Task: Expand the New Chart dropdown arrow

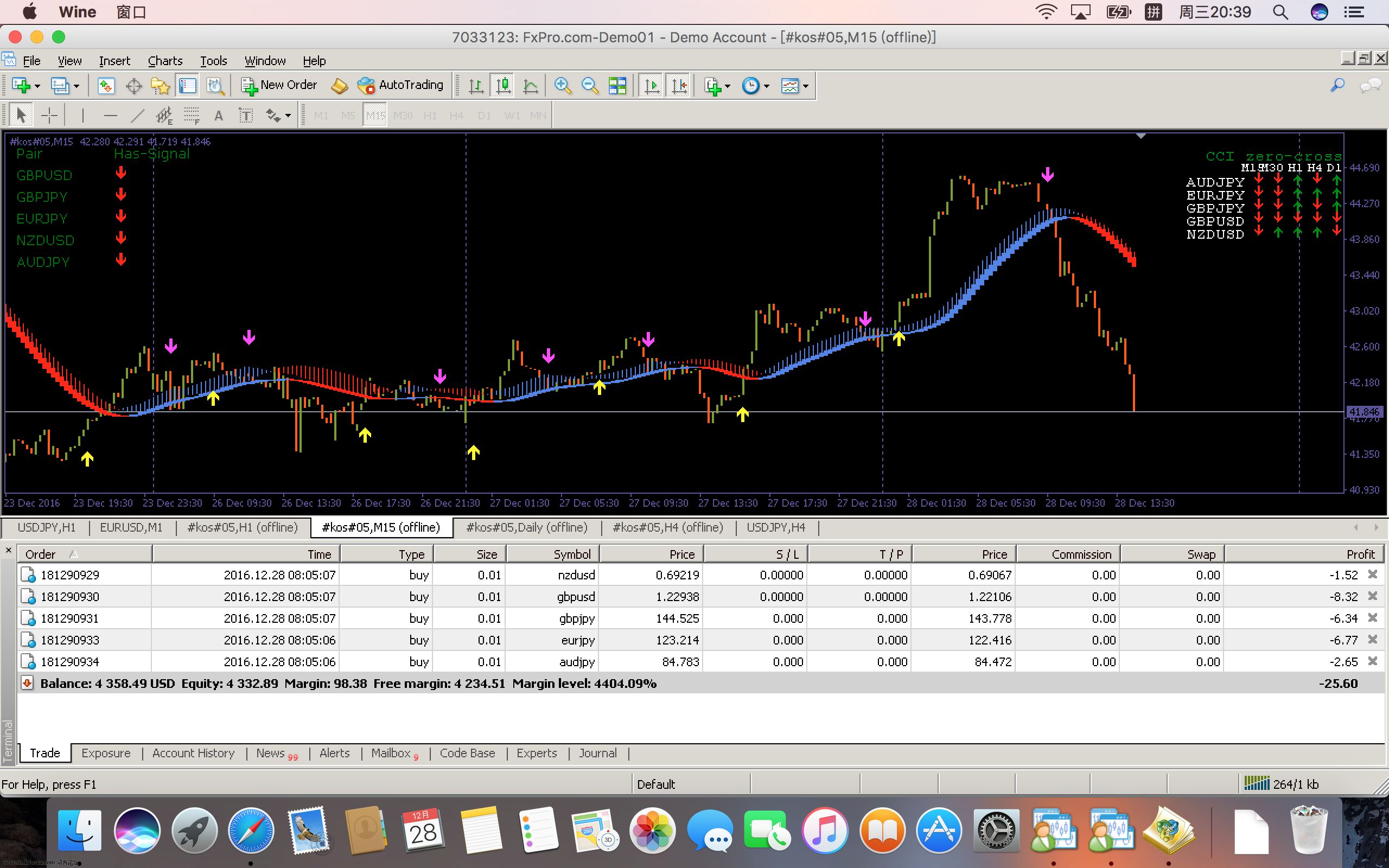Action: (38, 86)
